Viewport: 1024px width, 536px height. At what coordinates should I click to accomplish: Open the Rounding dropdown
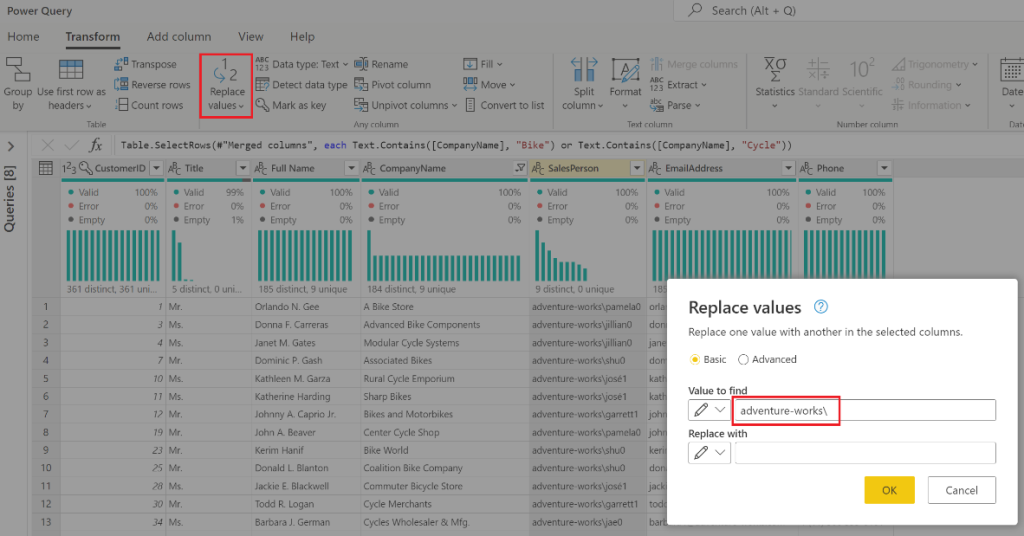coord(927,84)
